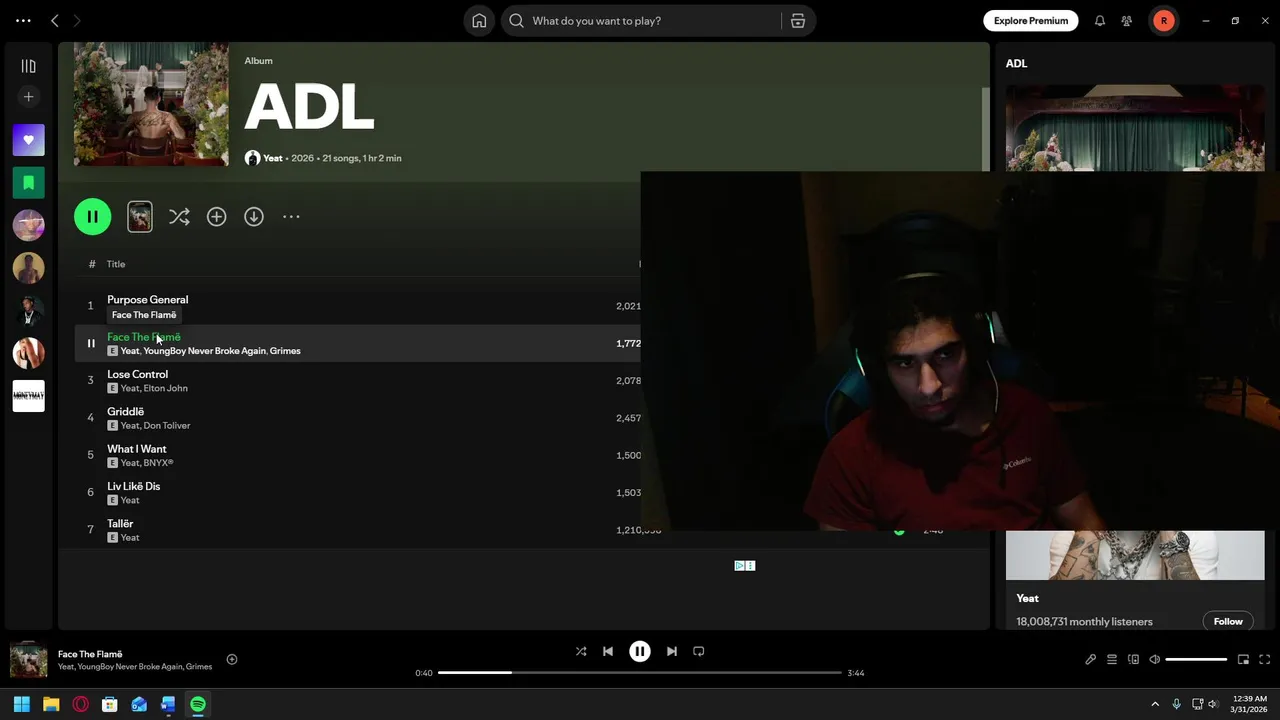Open Yeat name in artist card
1280x720 pixels.
coord(1028,598)
